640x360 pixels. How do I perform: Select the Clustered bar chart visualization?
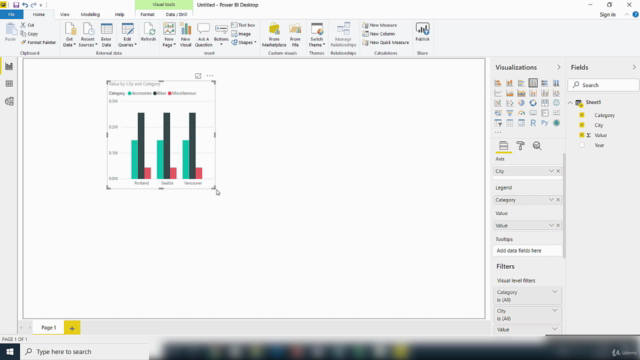point(521,83)
